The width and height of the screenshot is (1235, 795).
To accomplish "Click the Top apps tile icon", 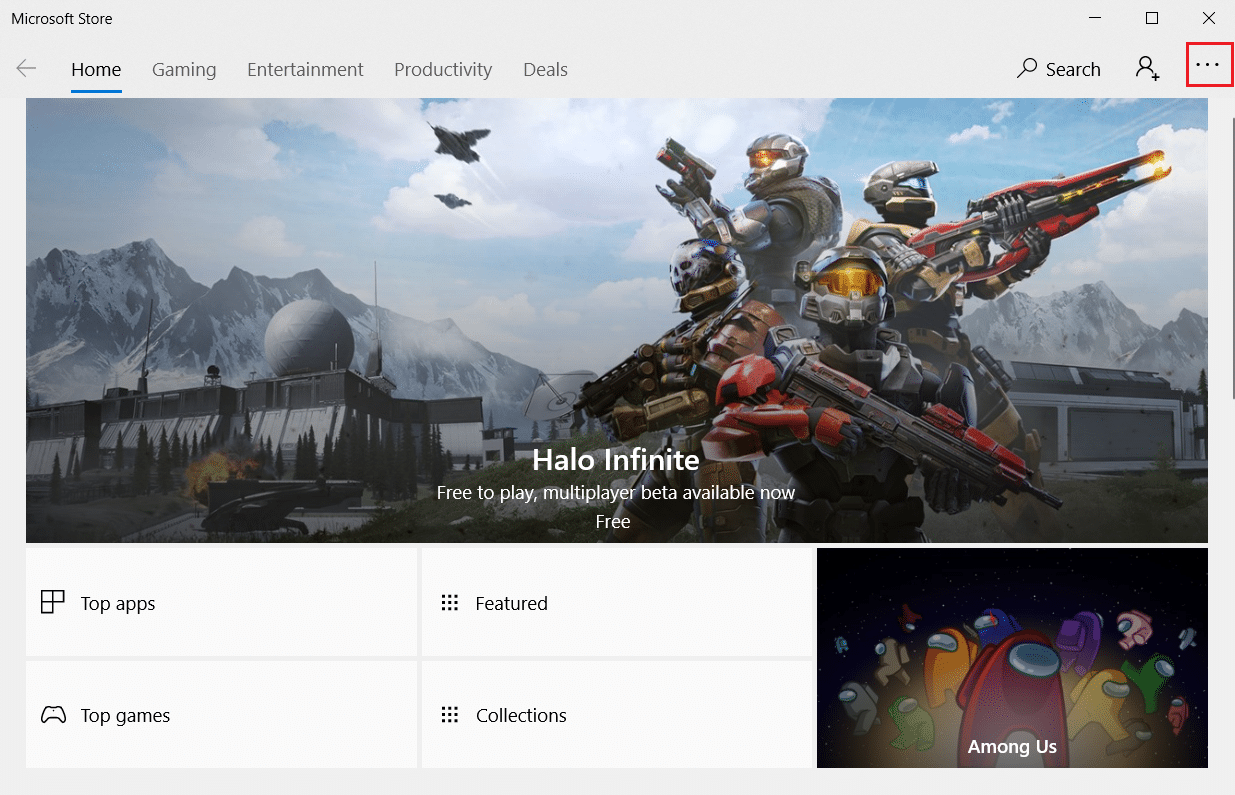I will pos(52,602).
